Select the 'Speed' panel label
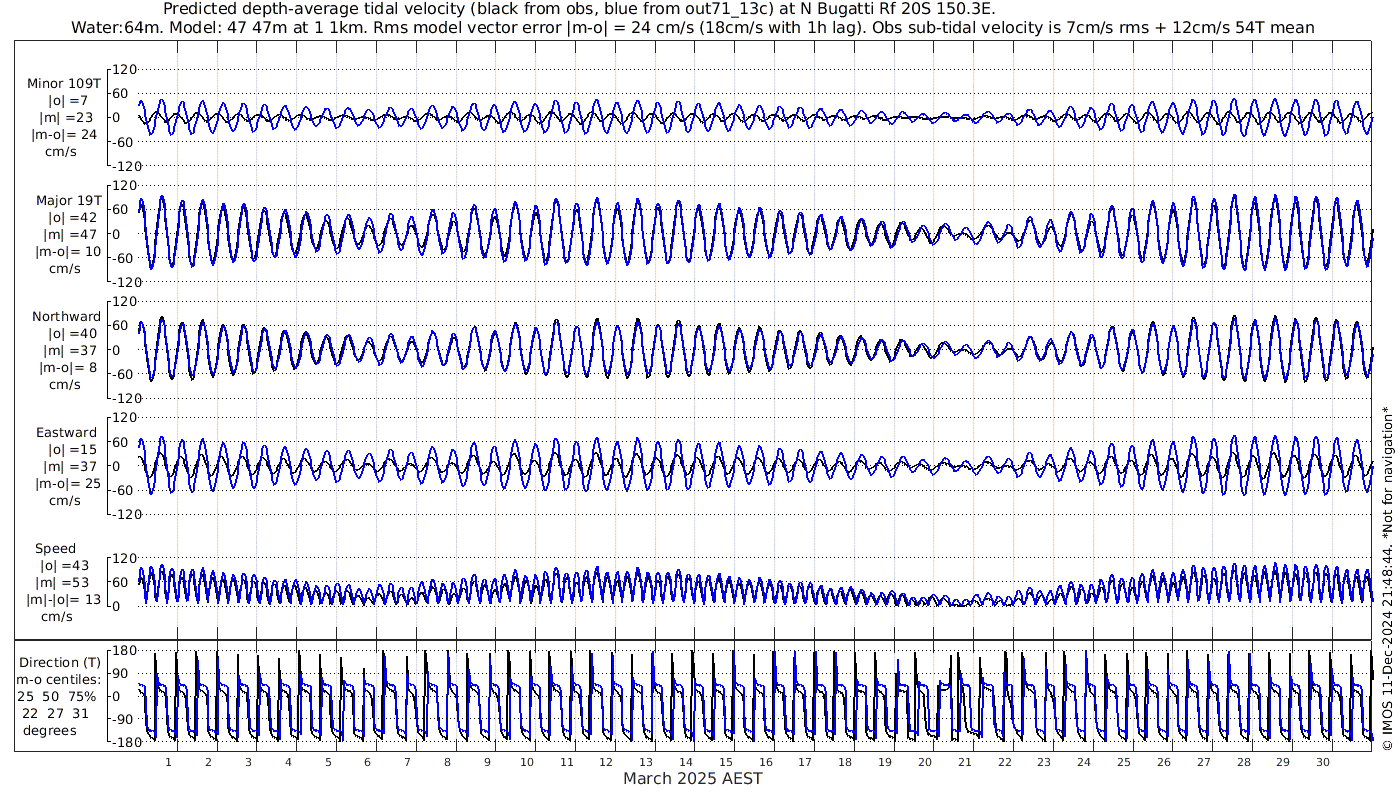Screen dimensions: 1400x800 click(x=55, y=549)
